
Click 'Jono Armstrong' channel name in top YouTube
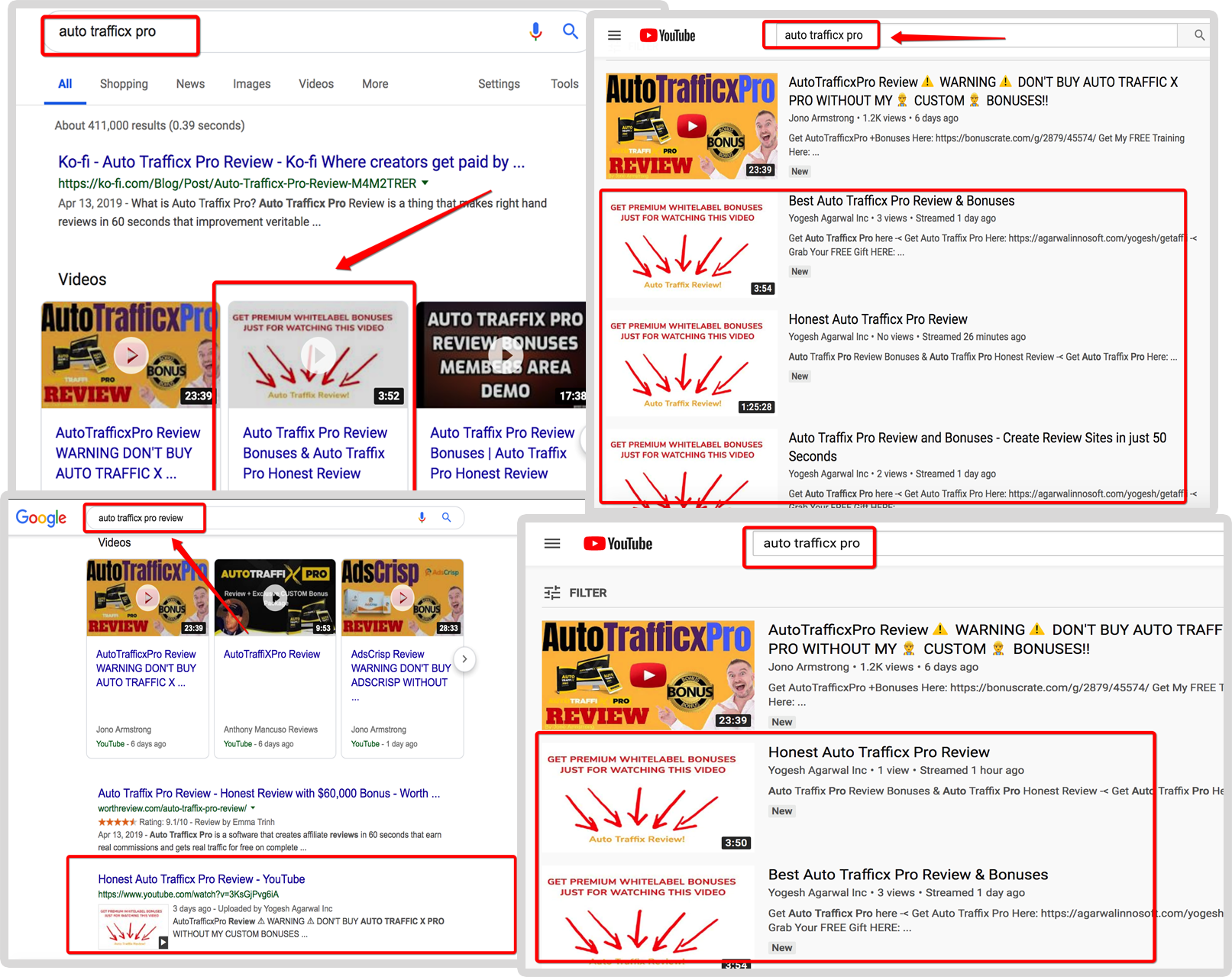[x=821, y=118]
